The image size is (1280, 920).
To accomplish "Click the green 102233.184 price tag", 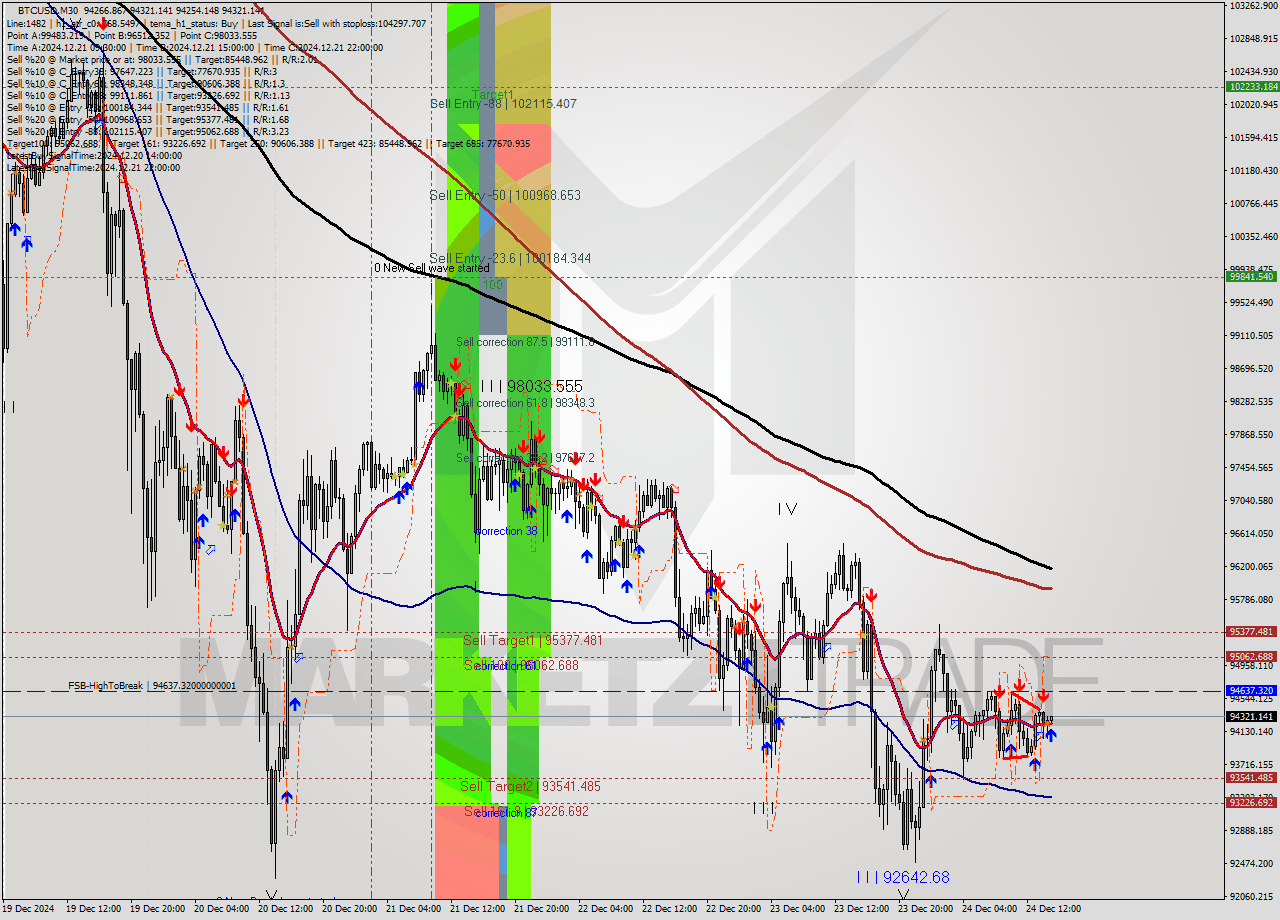I will 1252,87.
